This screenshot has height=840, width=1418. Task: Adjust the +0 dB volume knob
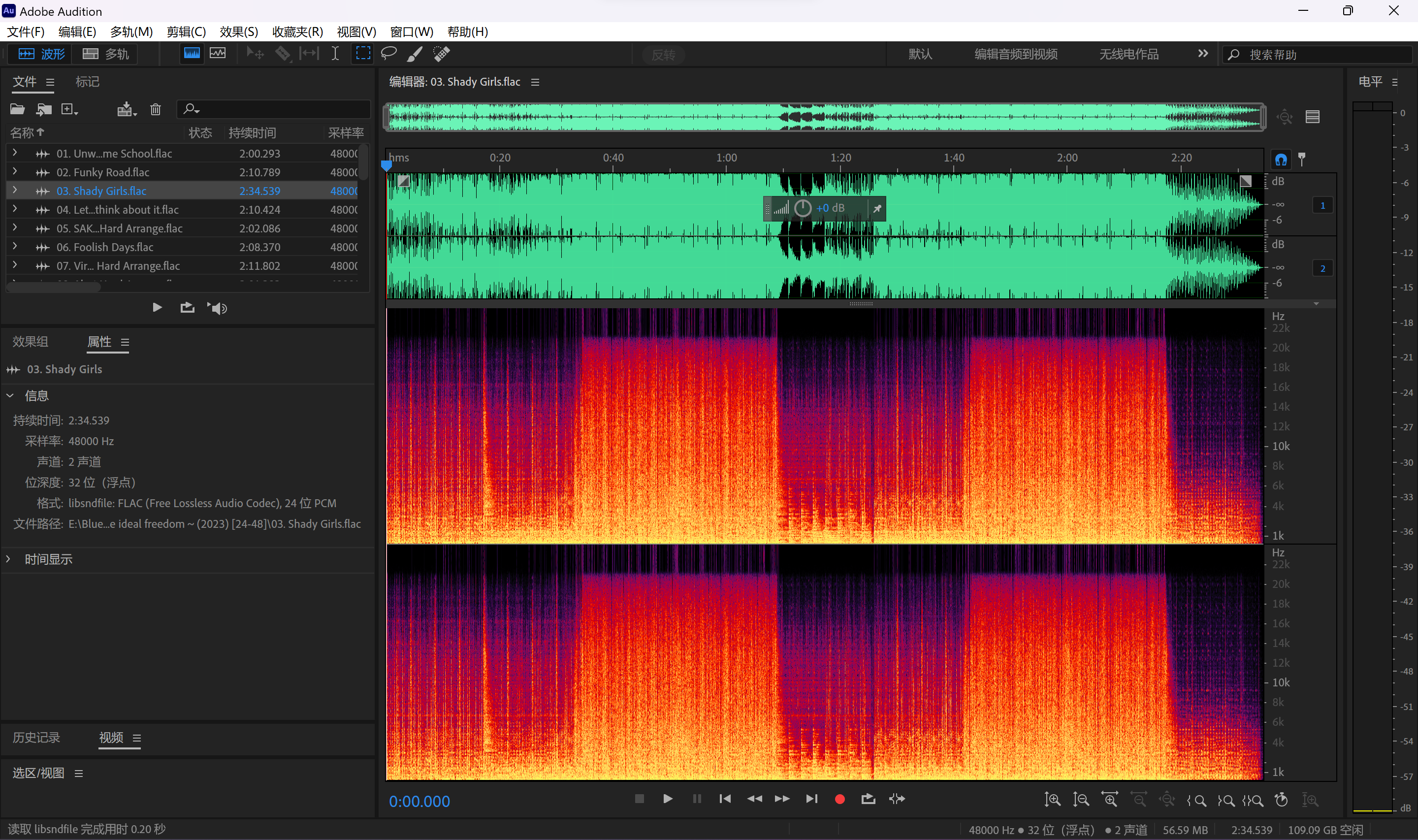[x=803, y=208]
